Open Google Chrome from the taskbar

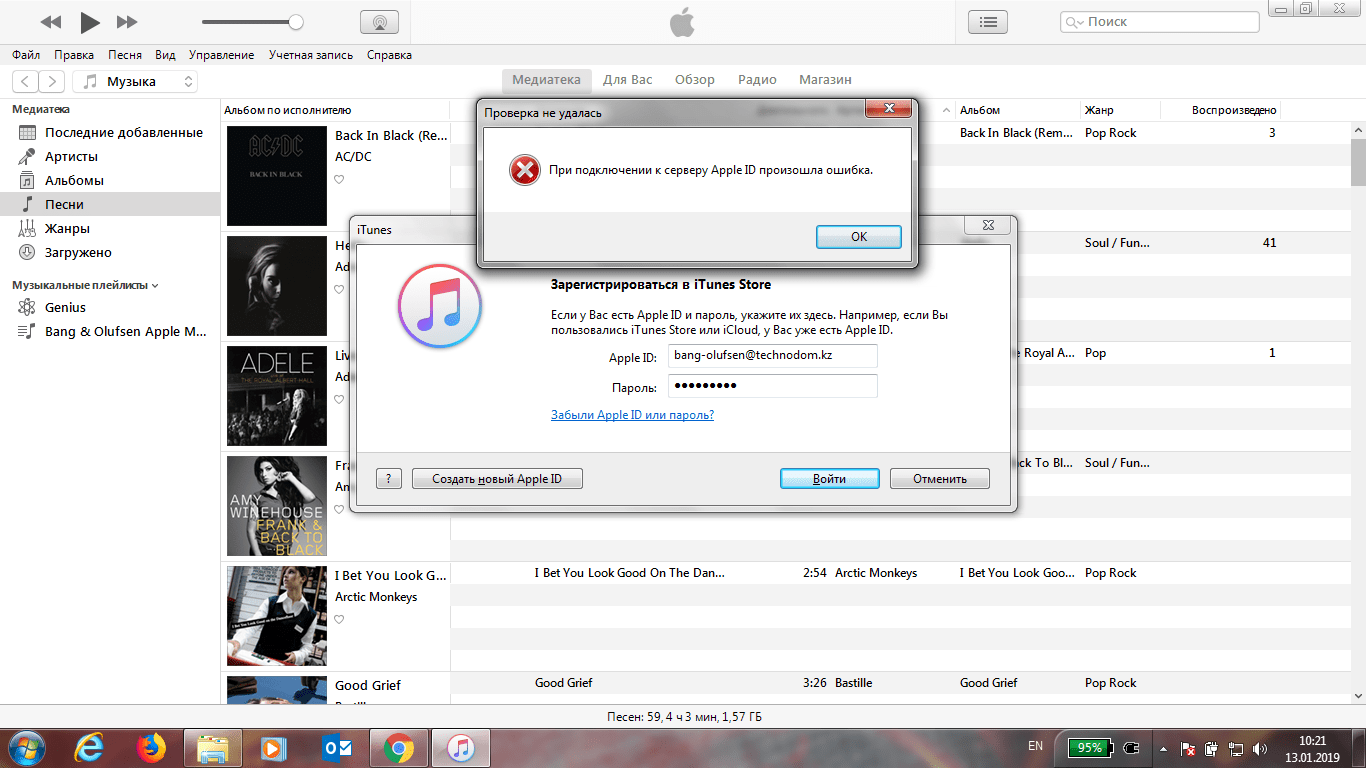pyautogui.click(x=399, y=748)
